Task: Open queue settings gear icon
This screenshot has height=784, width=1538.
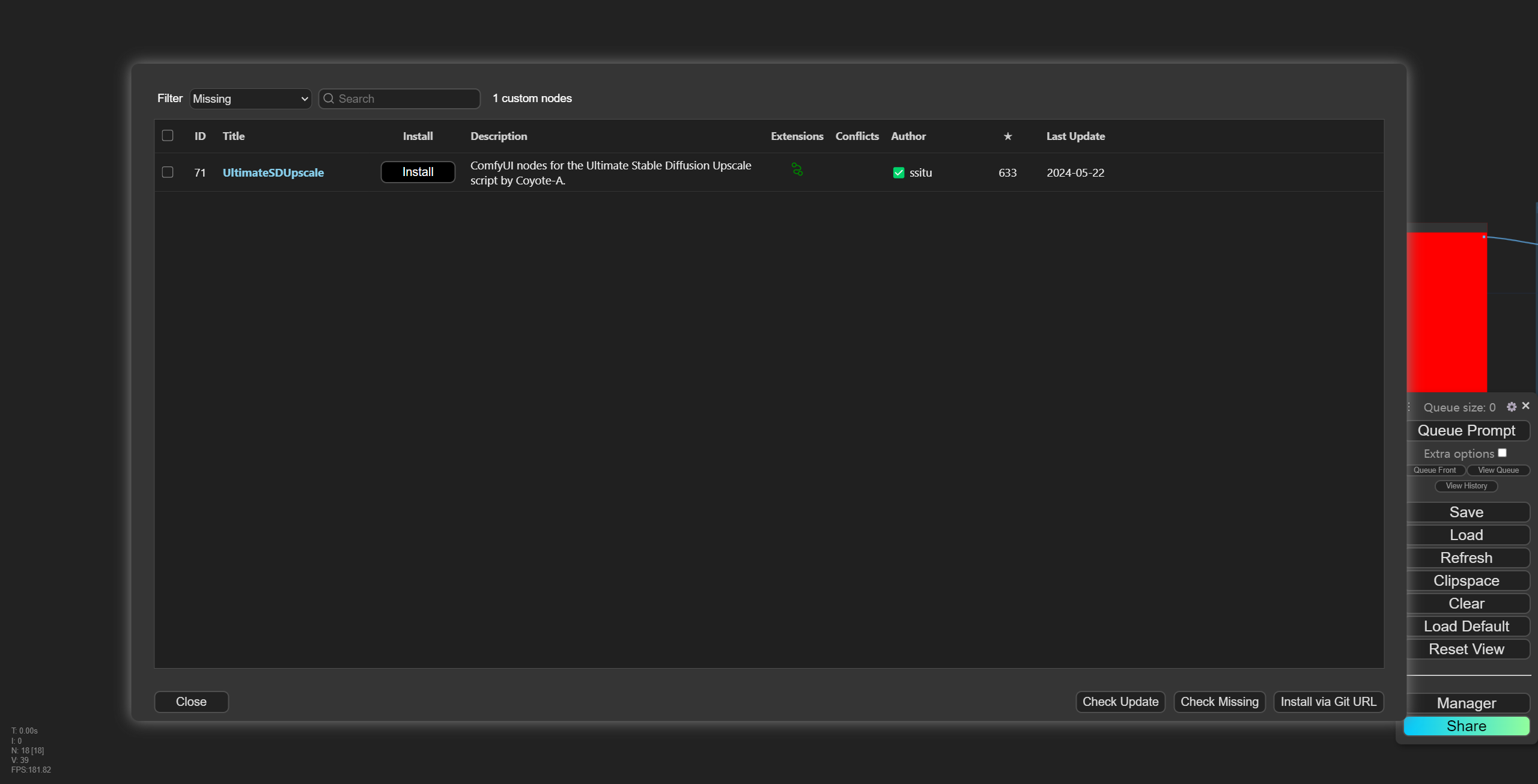Action: tap(1512, 407)
